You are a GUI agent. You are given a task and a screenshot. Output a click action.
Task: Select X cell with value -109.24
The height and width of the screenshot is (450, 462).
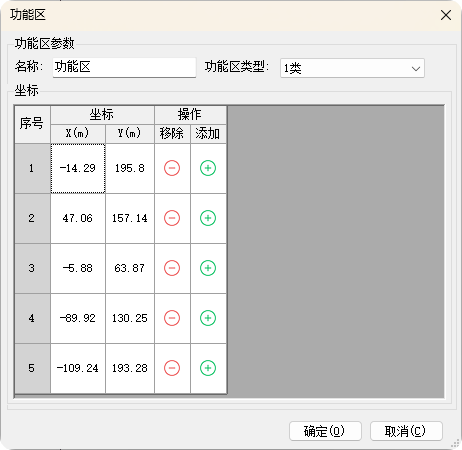78,368
